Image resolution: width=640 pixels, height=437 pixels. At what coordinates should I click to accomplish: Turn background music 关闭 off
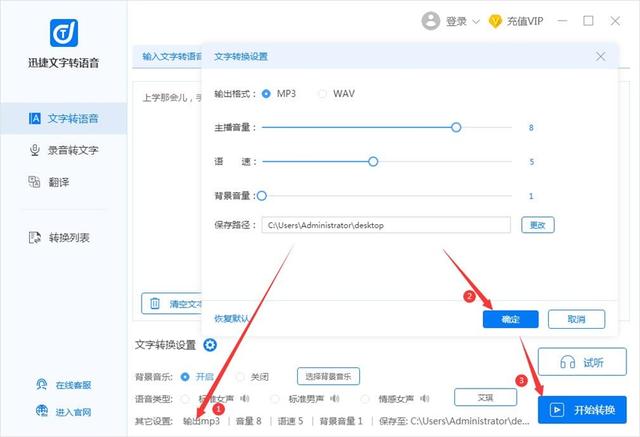tap(240, 377)
